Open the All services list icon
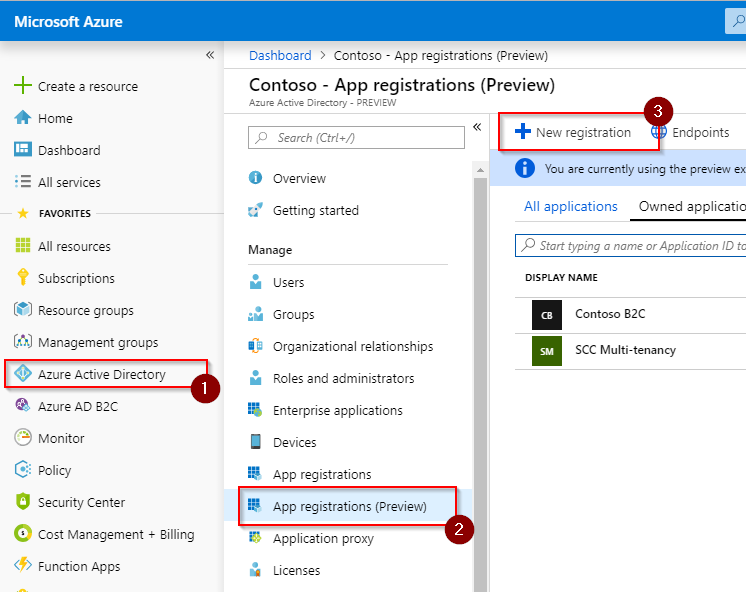The width and height of the screenshot is (746, 592). click(x=23, y=181)
